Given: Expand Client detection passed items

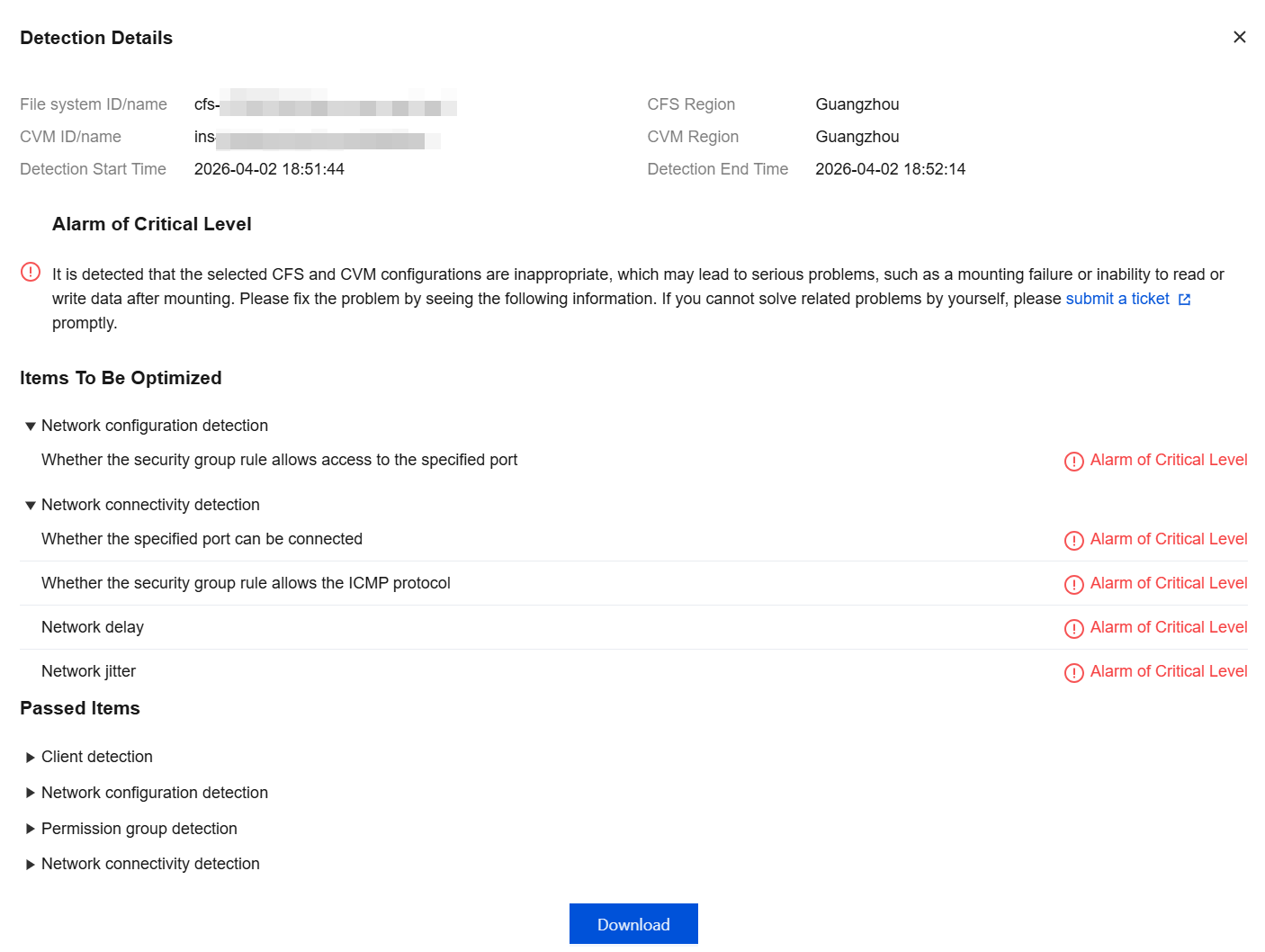Looking at the screenshot, I should point(31,758).
